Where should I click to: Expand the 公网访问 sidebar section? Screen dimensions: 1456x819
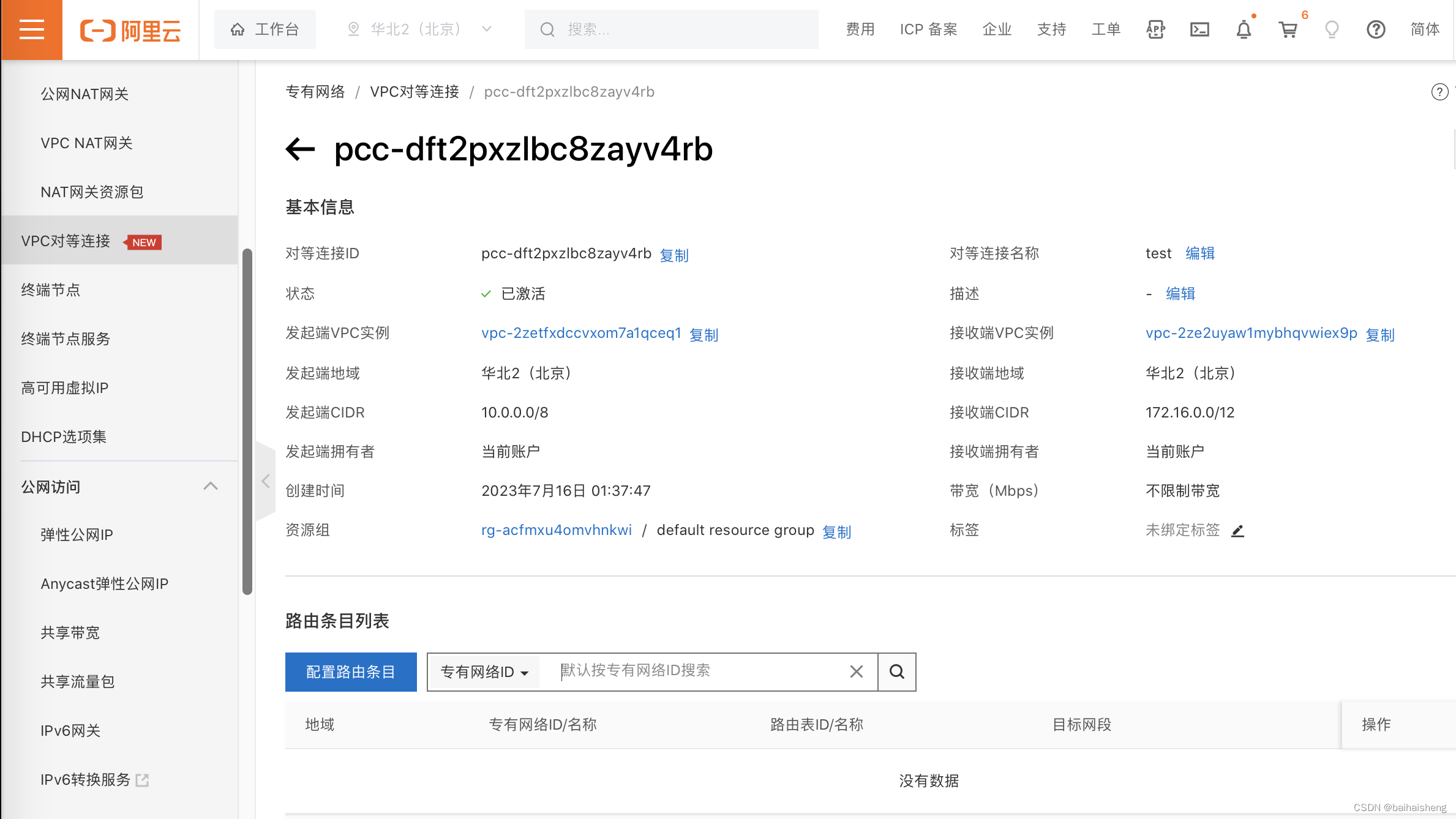119,487
